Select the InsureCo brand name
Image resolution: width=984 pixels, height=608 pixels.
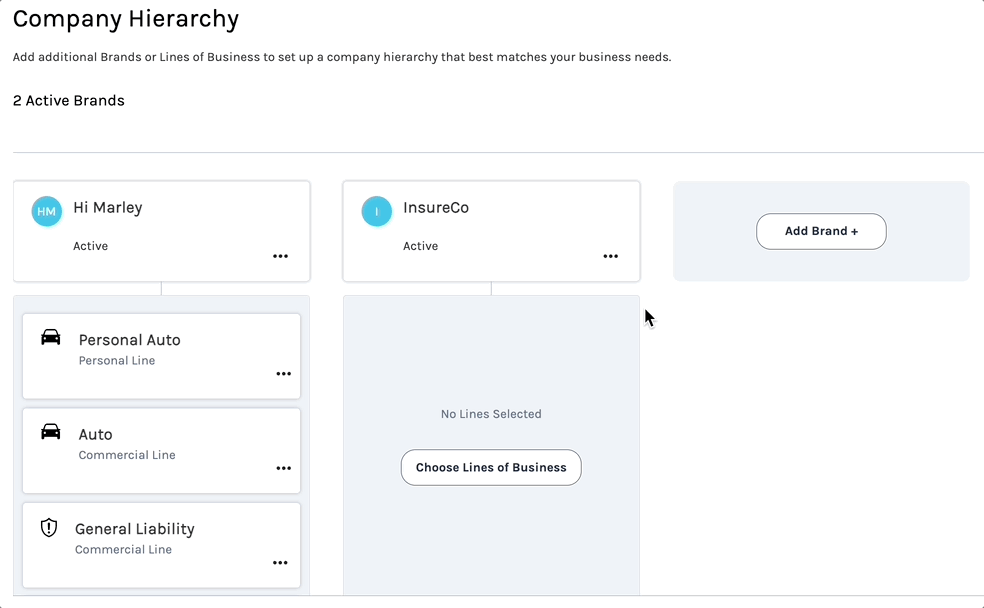436,208
